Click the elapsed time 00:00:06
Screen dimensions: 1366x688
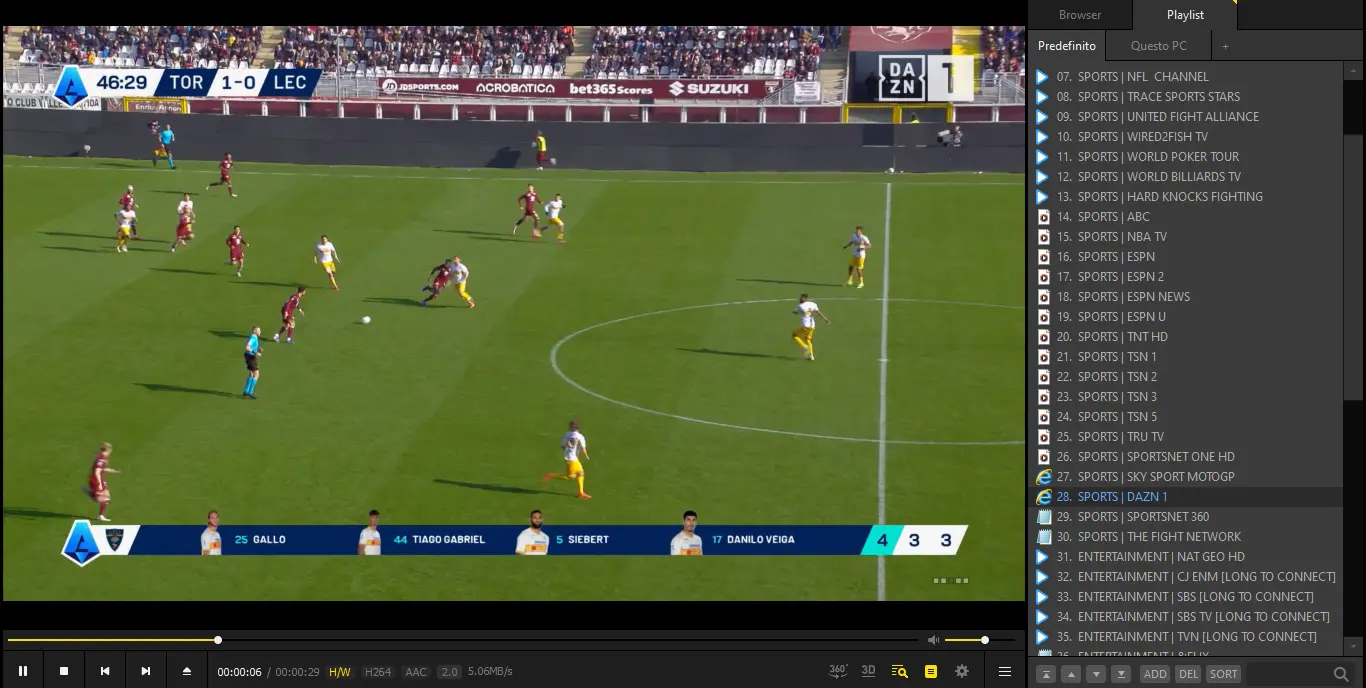240,672
